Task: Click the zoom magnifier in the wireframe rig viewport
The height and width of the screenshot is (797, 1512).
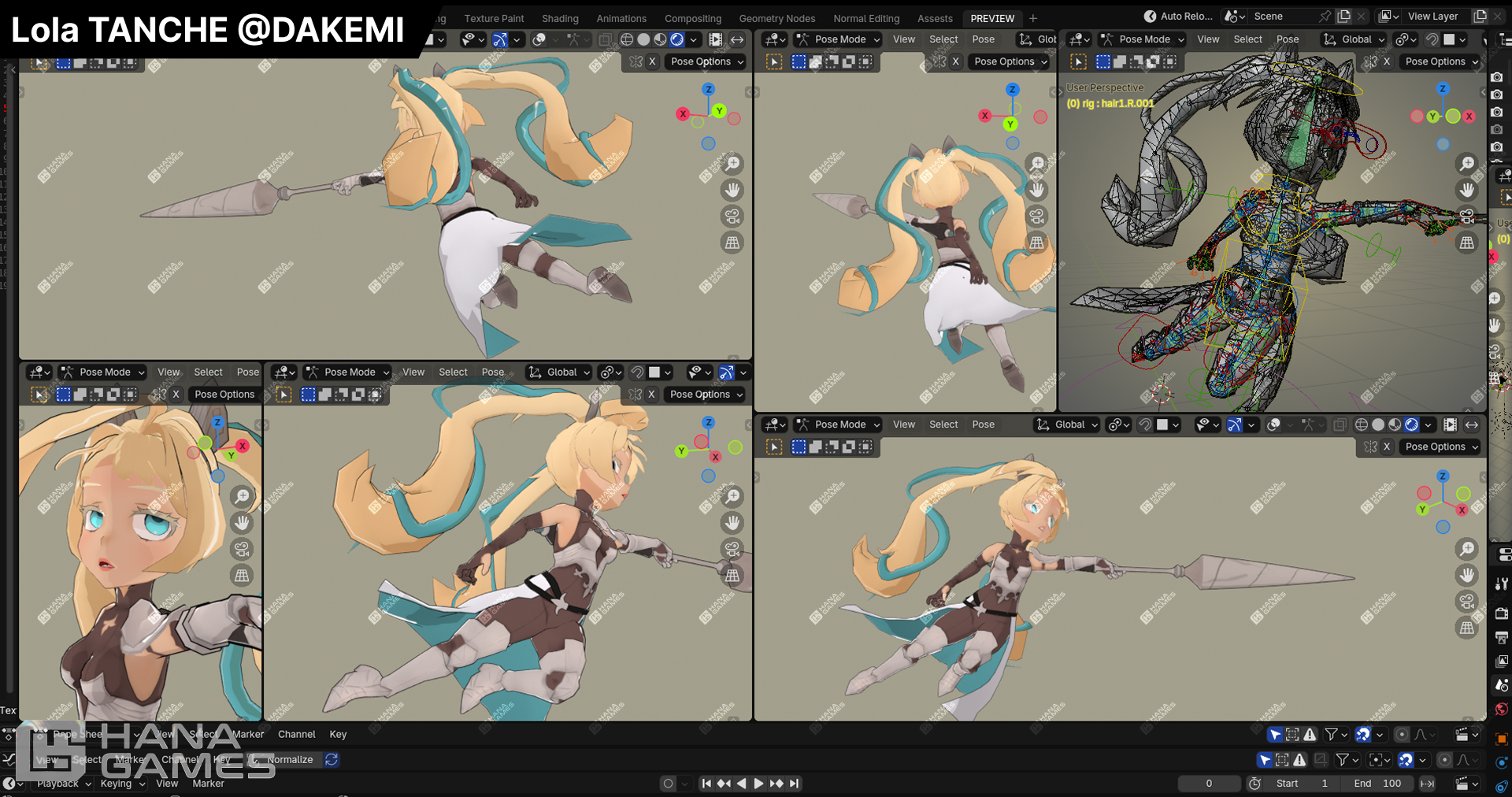Action: pos(1466,164)
